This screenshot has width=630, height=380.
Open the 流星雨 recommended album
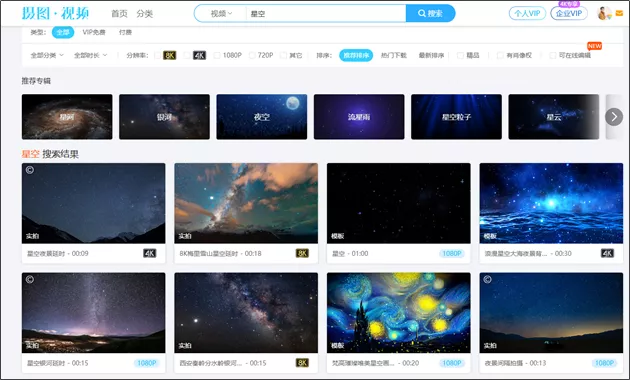359,117
